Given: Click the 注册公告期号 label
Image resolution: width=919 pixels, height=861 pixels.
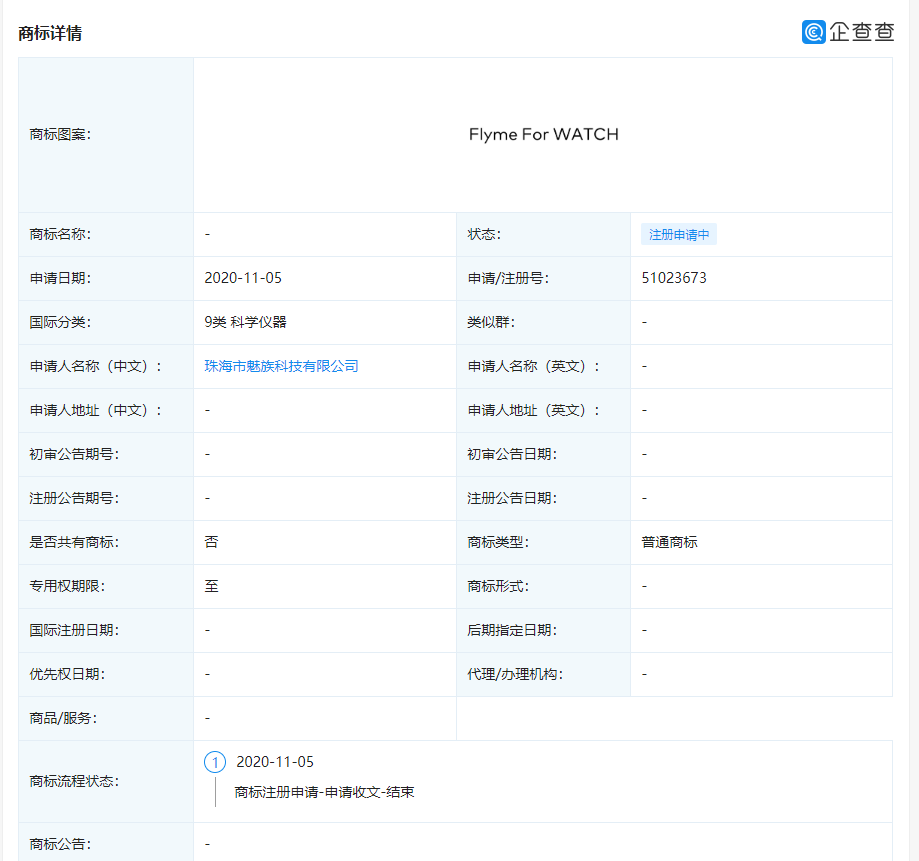Looking at the screenshot, I should click(x=74, y=498).
